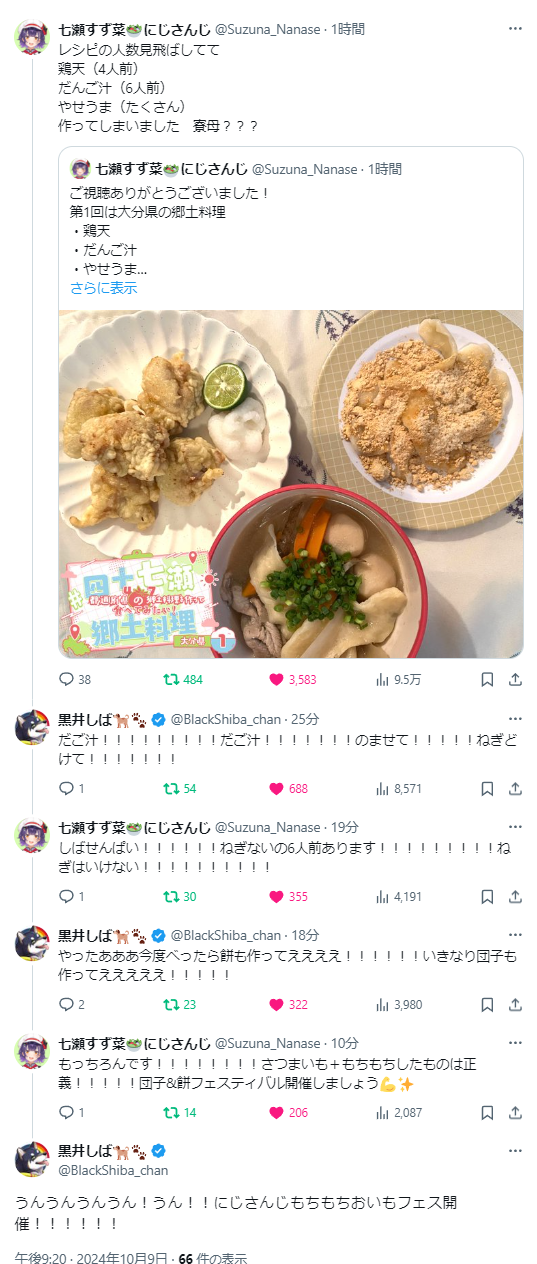Screen dimensions: 537x1264
Task: Retweet the reply showing 30 retweets
Action: coord(180,896)
